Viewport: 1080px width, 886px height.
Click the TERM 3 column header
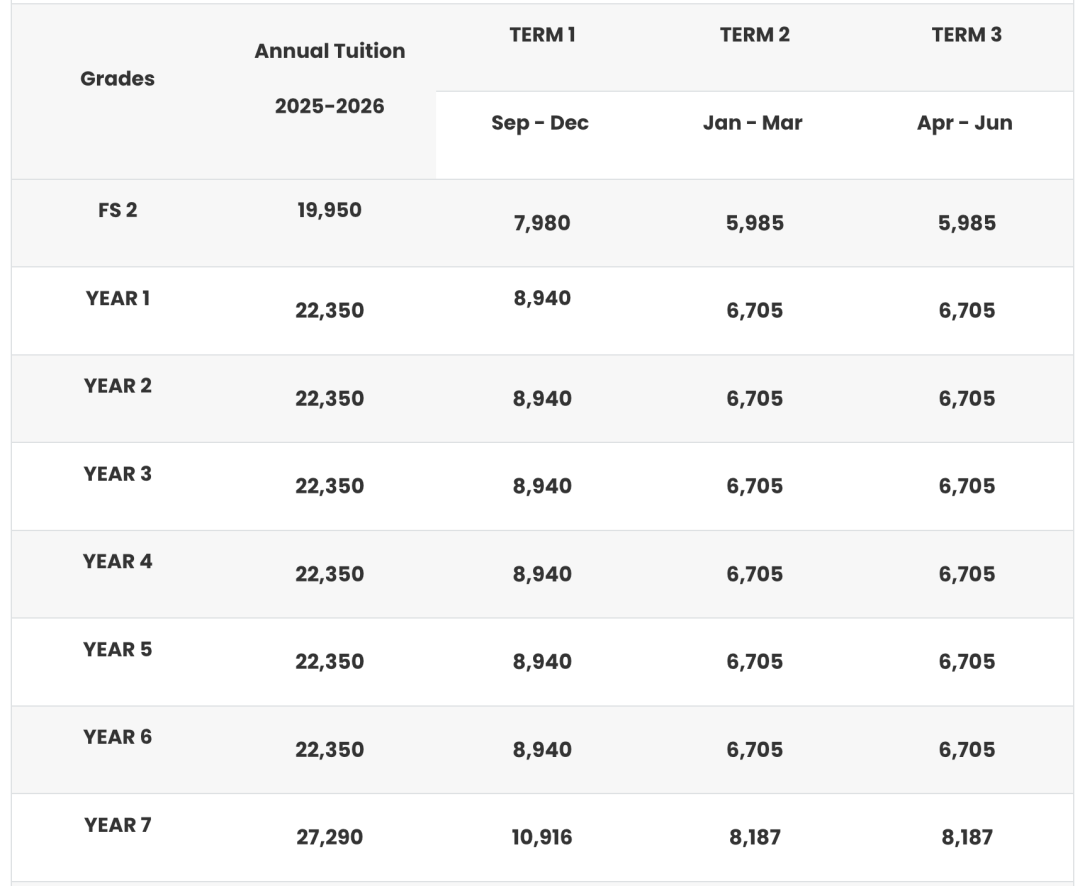[x=966, y=35]
